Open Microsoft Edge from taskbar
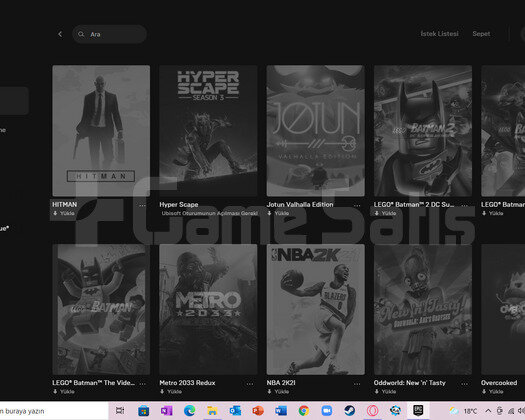Screen dimensions: 525x420 click(190, 411)
